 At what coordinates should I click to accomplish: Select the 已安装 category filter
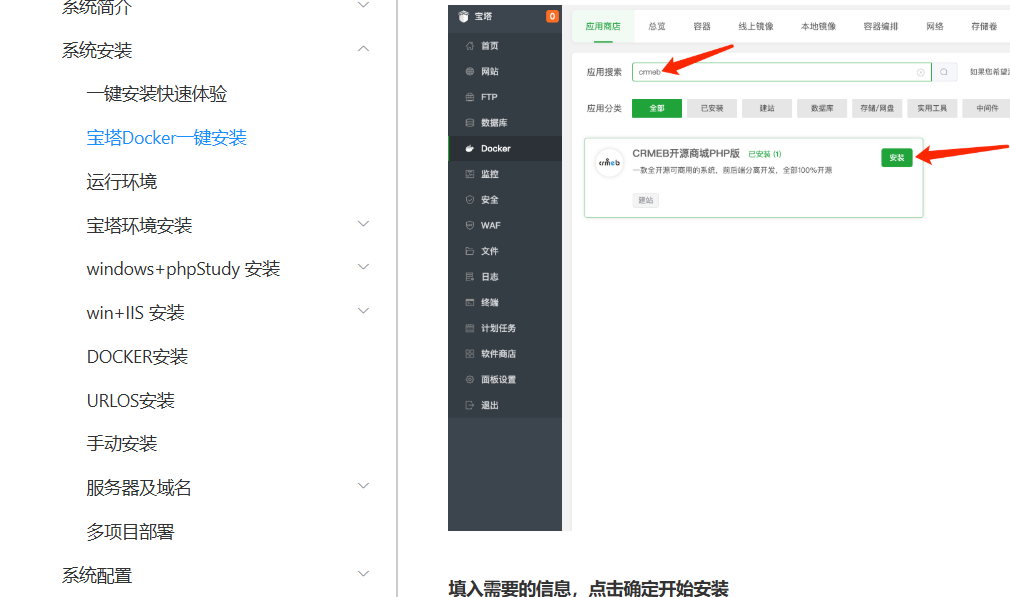click(x=712, y=108)
